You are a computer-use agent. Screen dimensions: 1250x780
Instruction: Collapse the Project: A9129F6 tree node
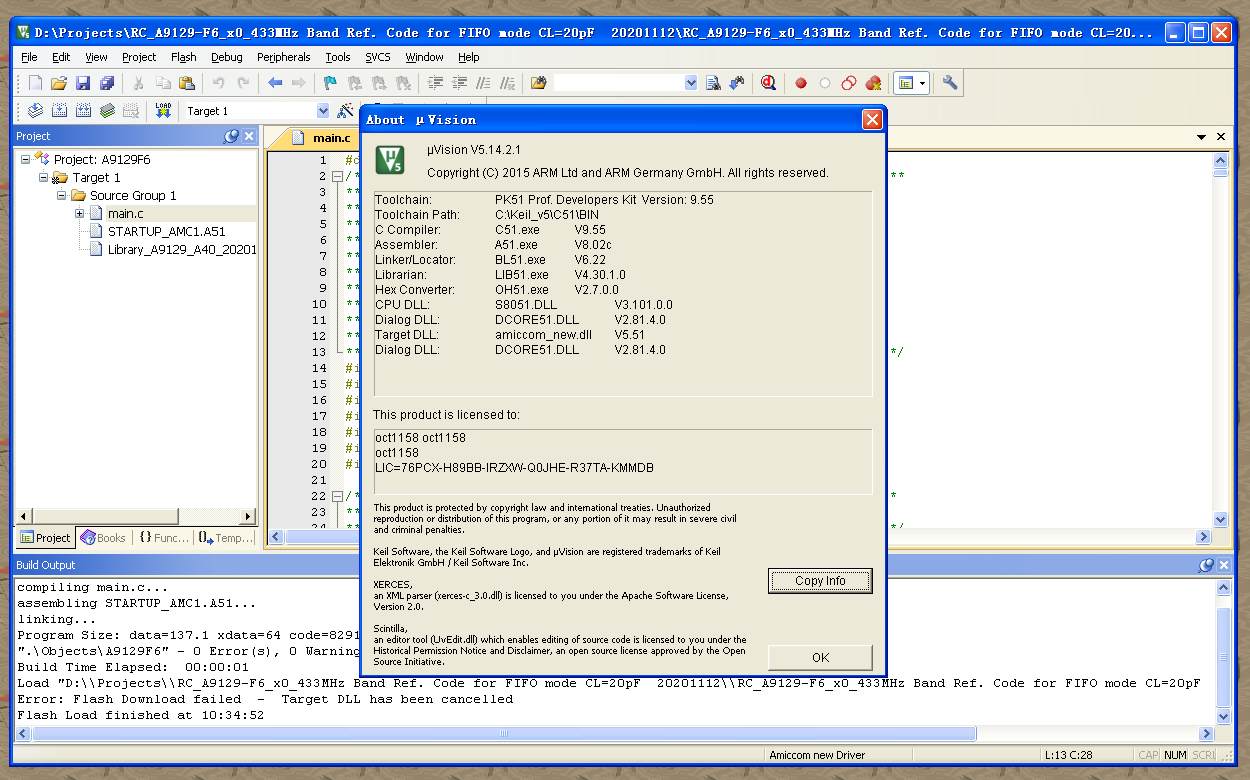coord(26,159)
